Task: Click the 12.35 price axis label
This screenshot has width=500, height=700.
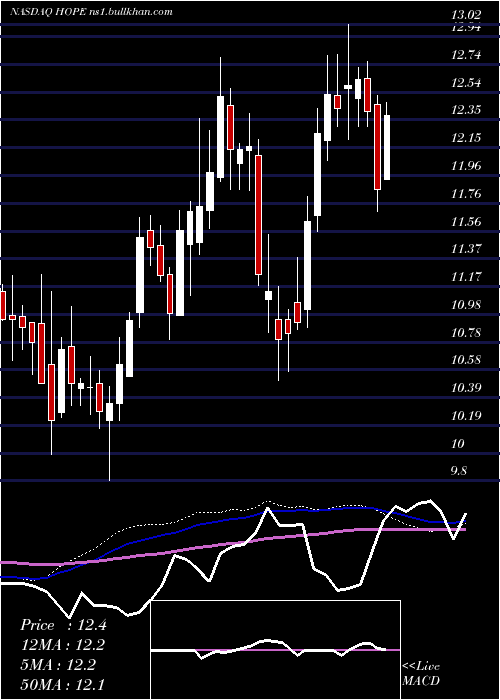Action: [x=467, y=110]
